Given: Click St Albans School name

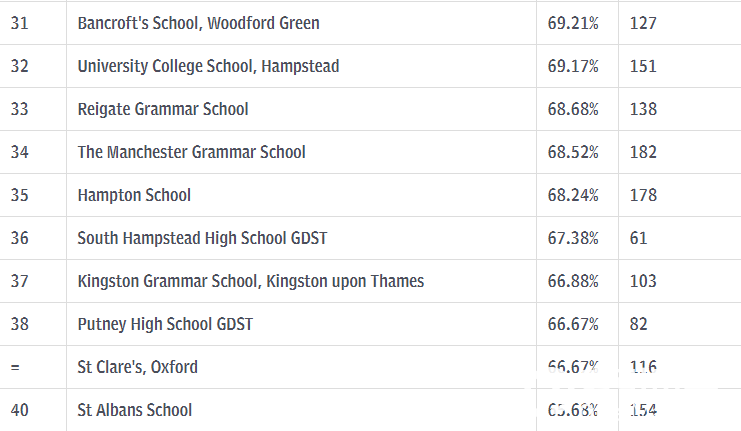Looking at the screenshot, I should click(x=135, y=410).
